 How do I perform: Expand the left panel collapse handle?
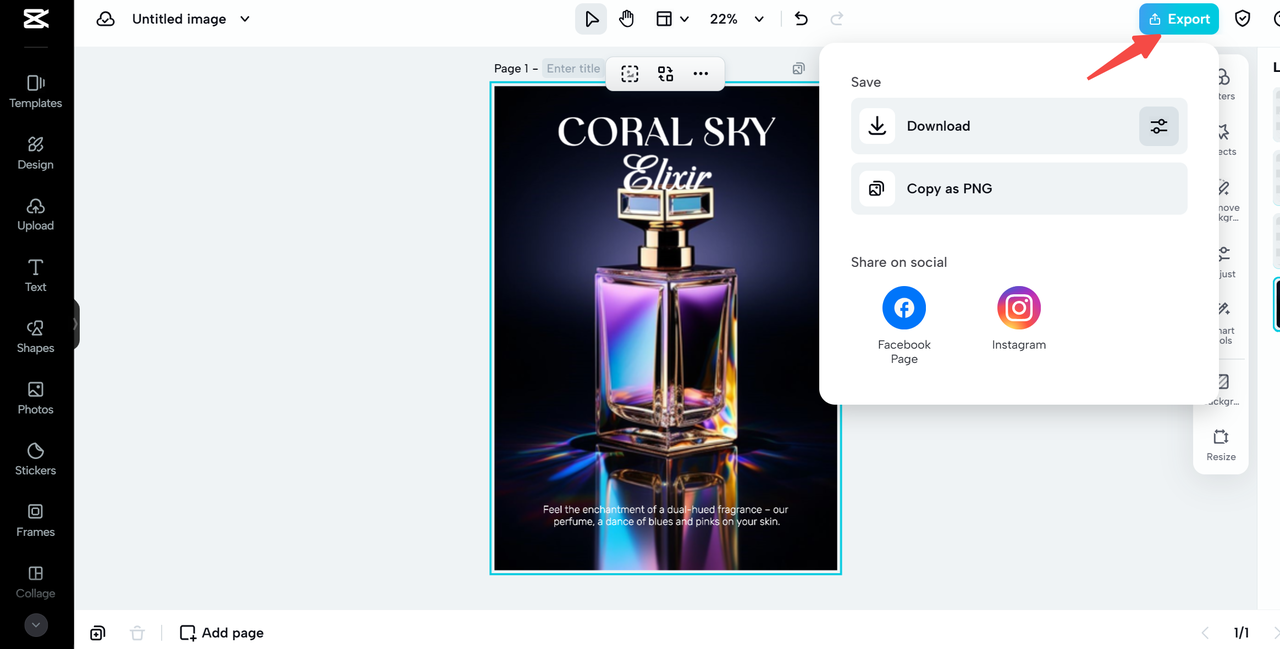pyautogui.click(x=75, y=324)
